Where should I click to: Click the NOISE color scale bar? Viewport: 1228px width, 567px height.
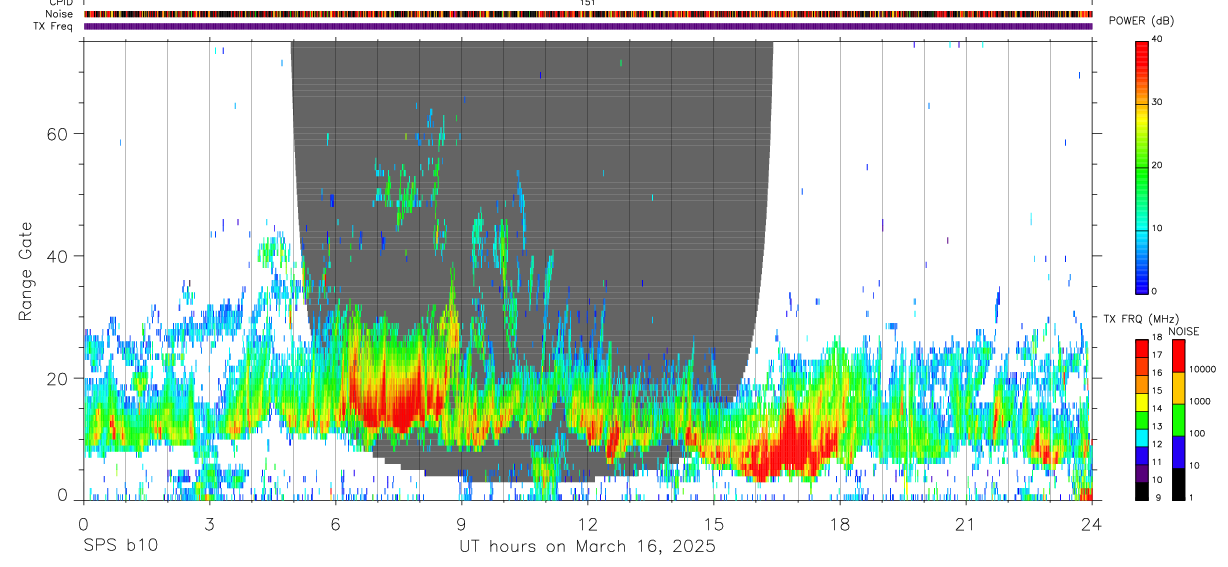tap(1179, 419)
